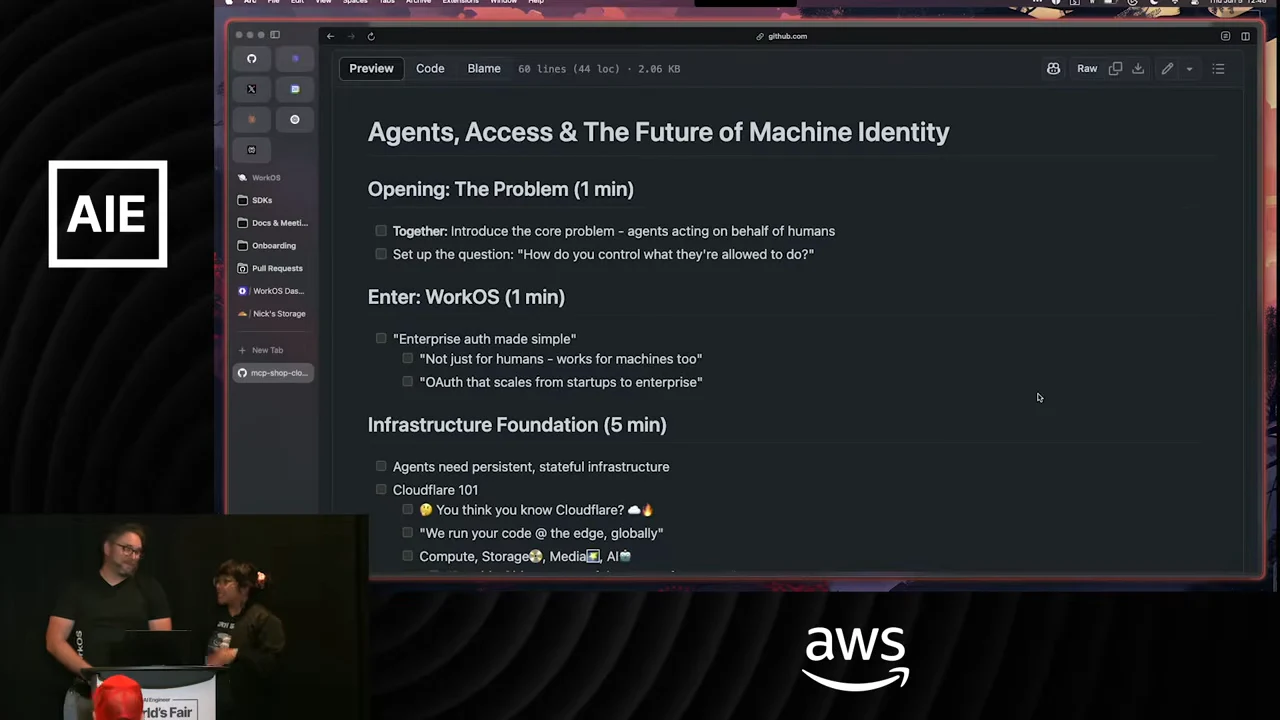The height and width of the screenshot is (720, 1280).
Task: Expand the edit options dropdown arrow
Action: (1189, 69)
